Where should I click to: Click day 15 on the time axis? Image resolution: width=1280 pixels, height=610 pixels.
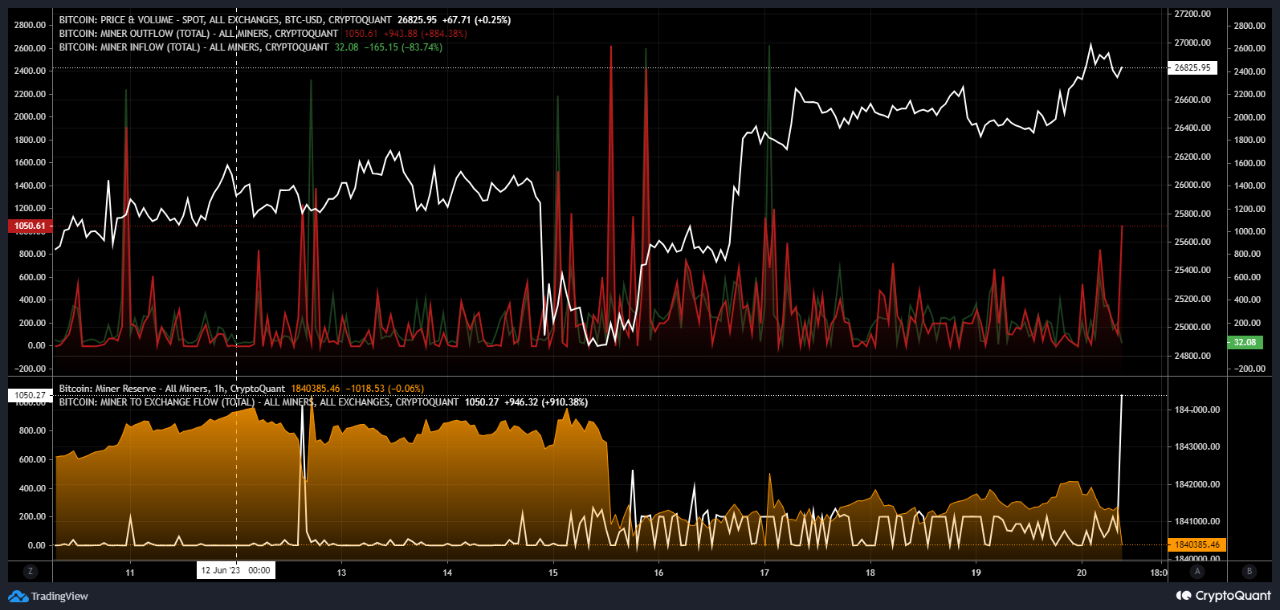click(x=553, y=573)
